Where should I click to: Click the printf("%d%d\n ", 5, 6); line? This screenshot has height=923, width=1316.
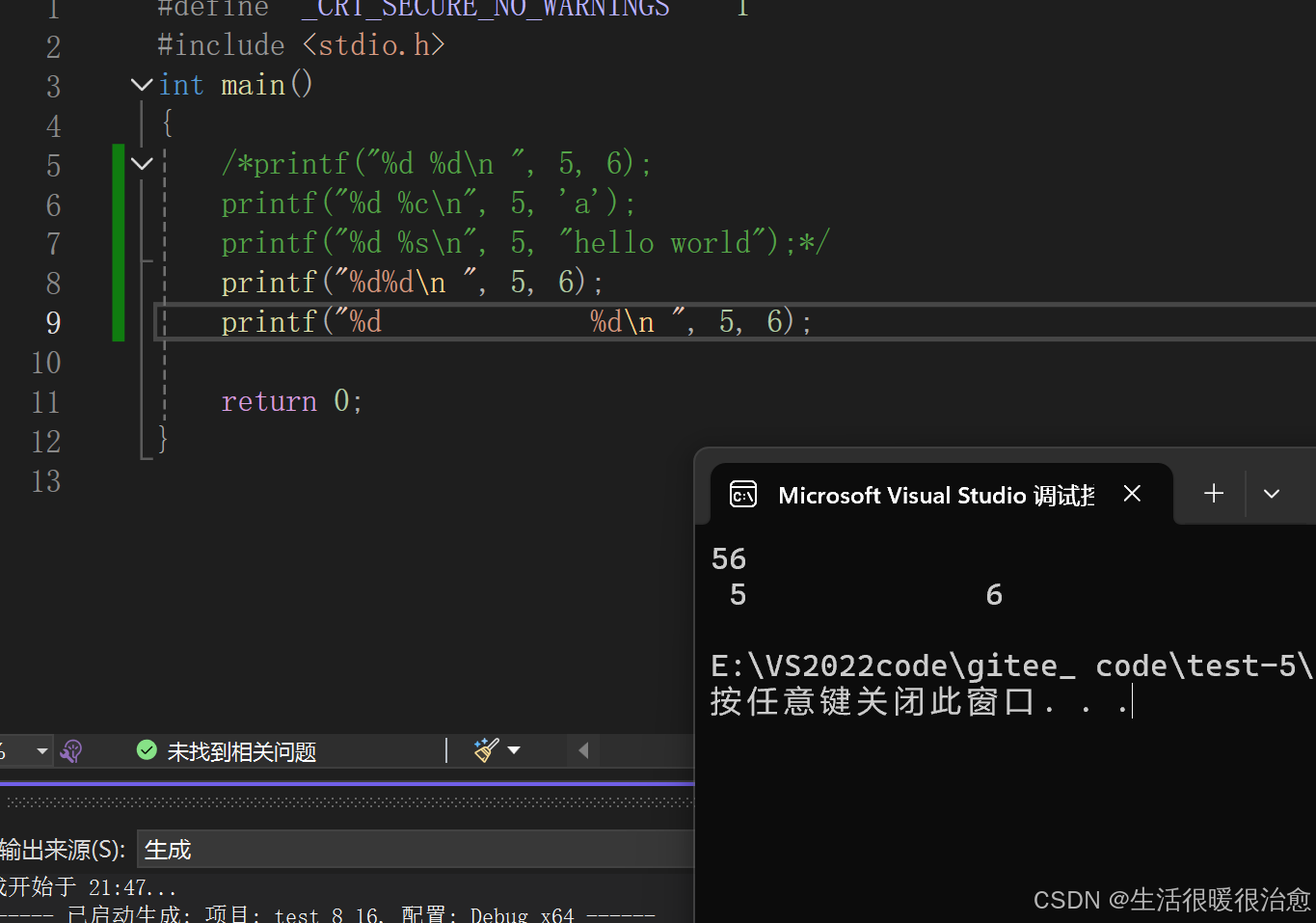click(x=413, y=283)
